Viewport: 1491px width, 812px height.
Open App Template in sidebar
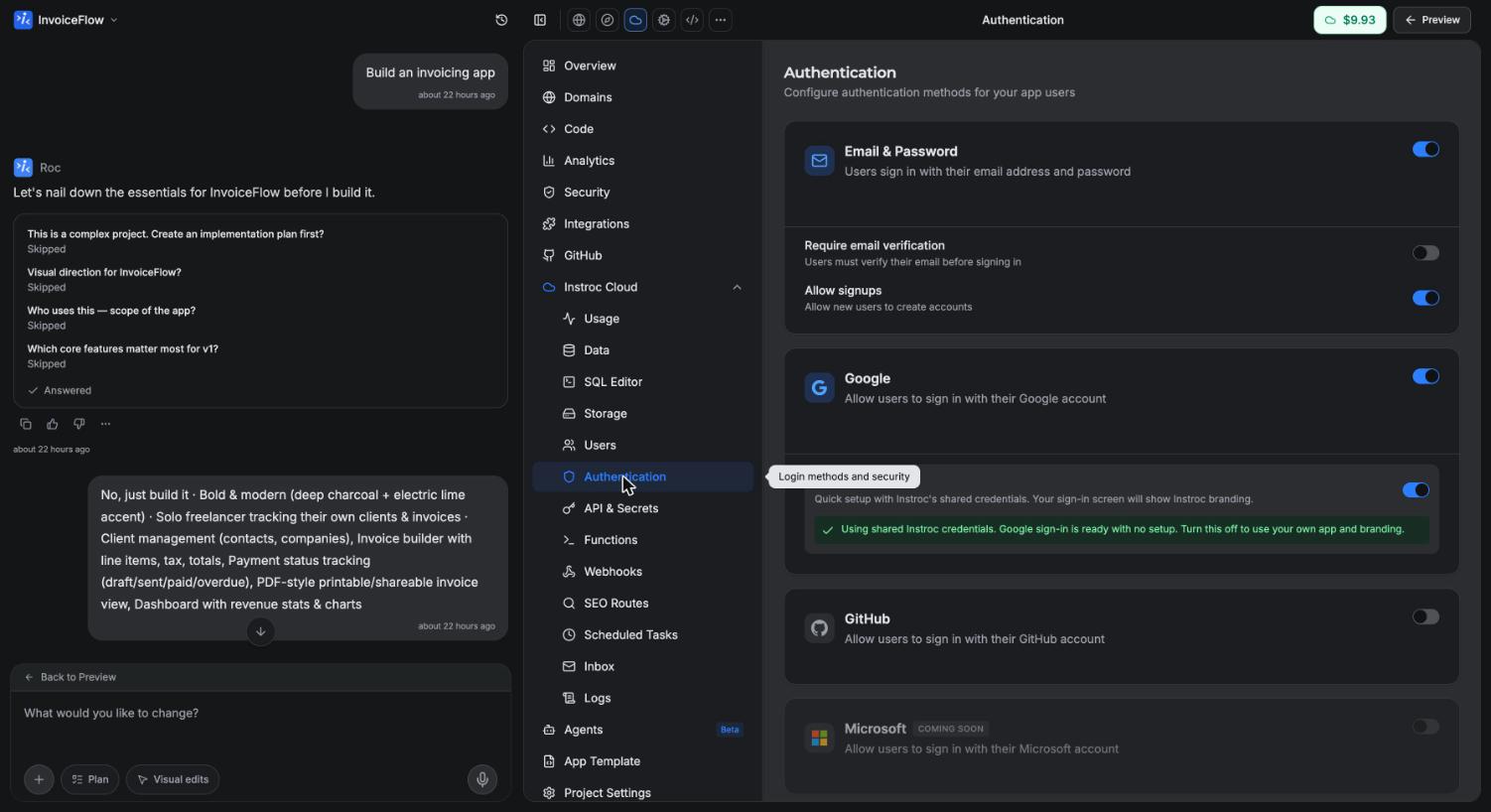point(643,761)
